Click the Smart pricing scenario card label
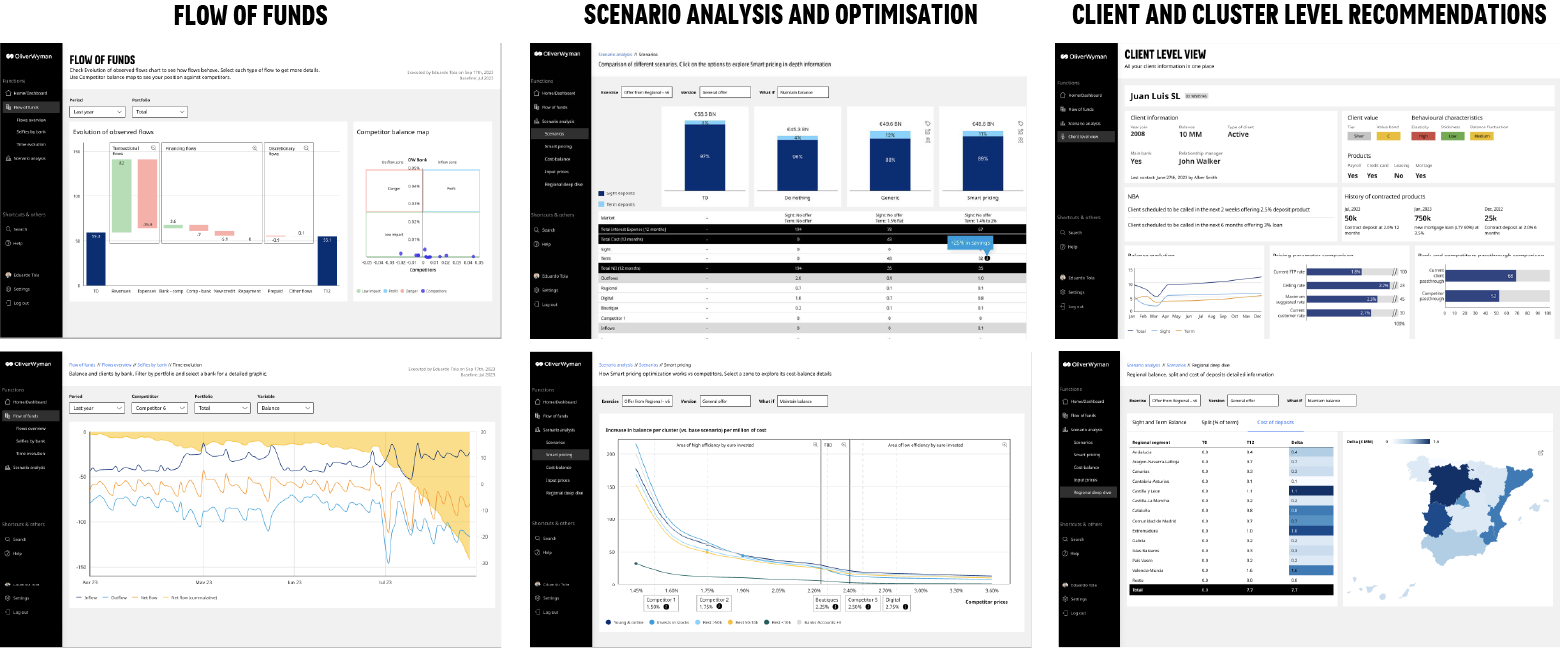This screenshot has width=1560, height=648. [x=982, y=198]
